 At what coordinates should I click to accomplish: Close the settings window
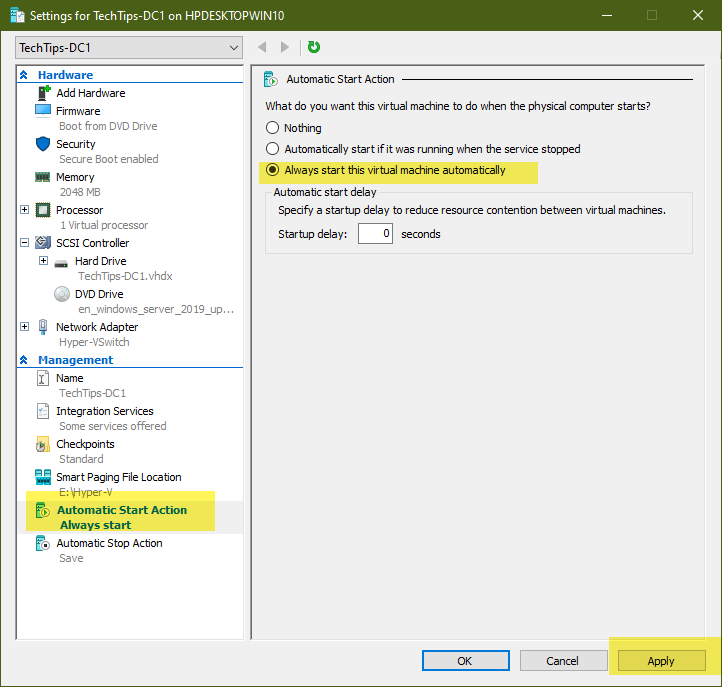click(698, 15)
